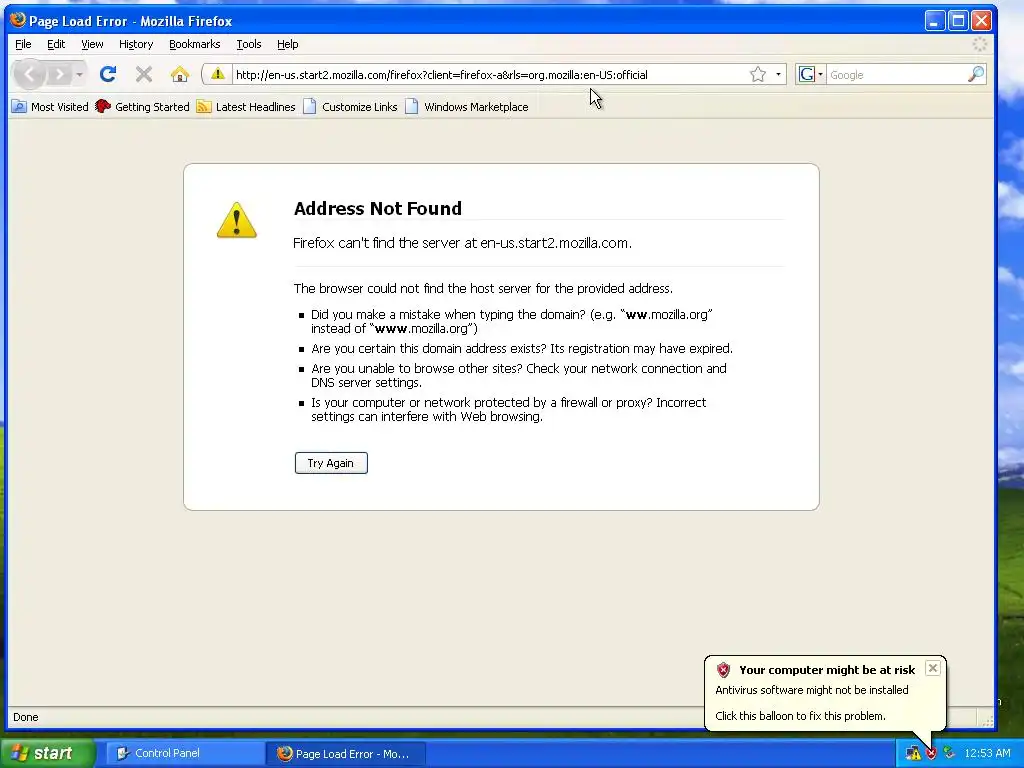Maximize the Firefox window
This screenshot has height=768, width=1024.
point(958,21)
